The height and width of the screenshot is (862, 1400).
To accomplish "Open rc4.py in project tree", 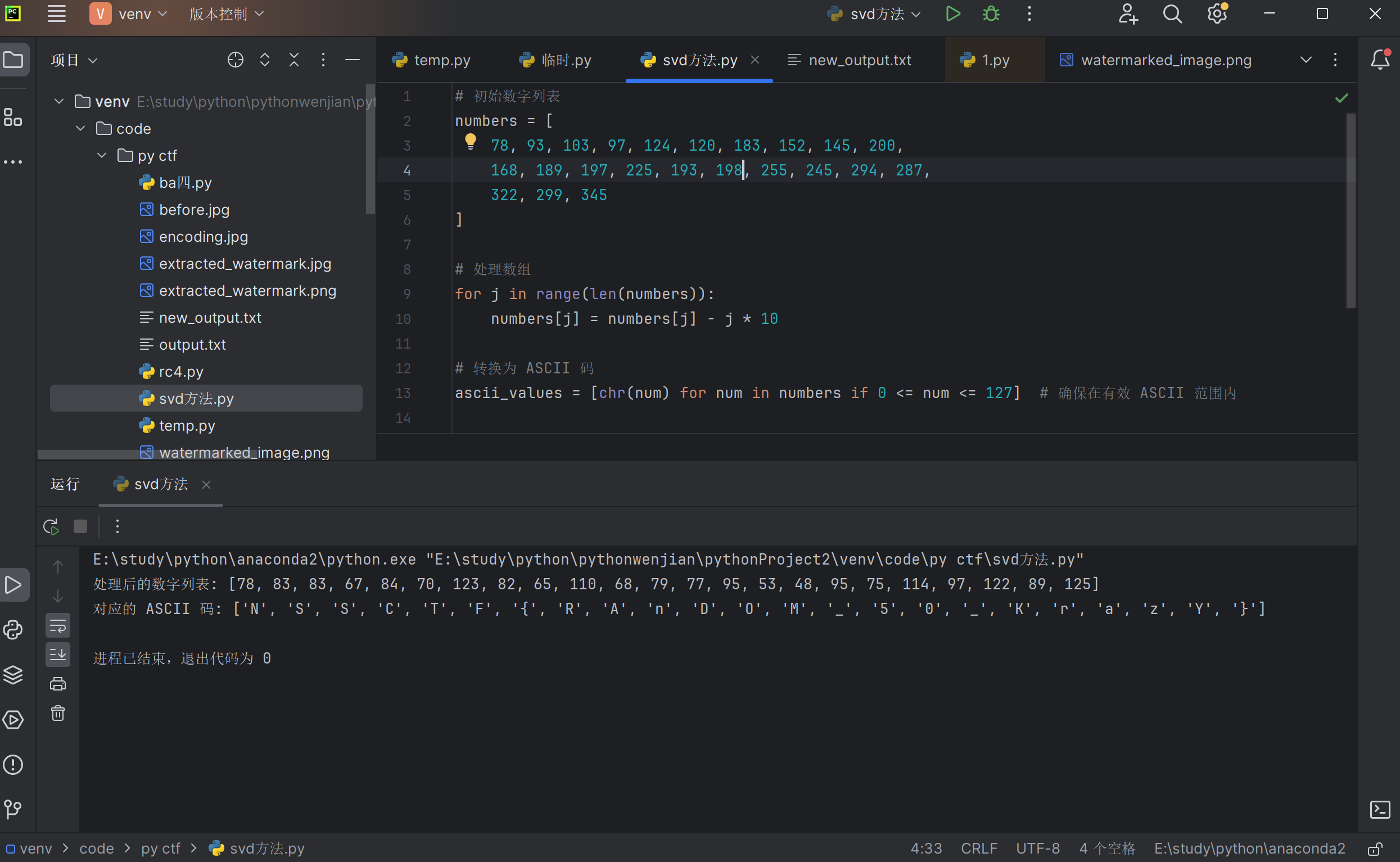I will [180, 372].
